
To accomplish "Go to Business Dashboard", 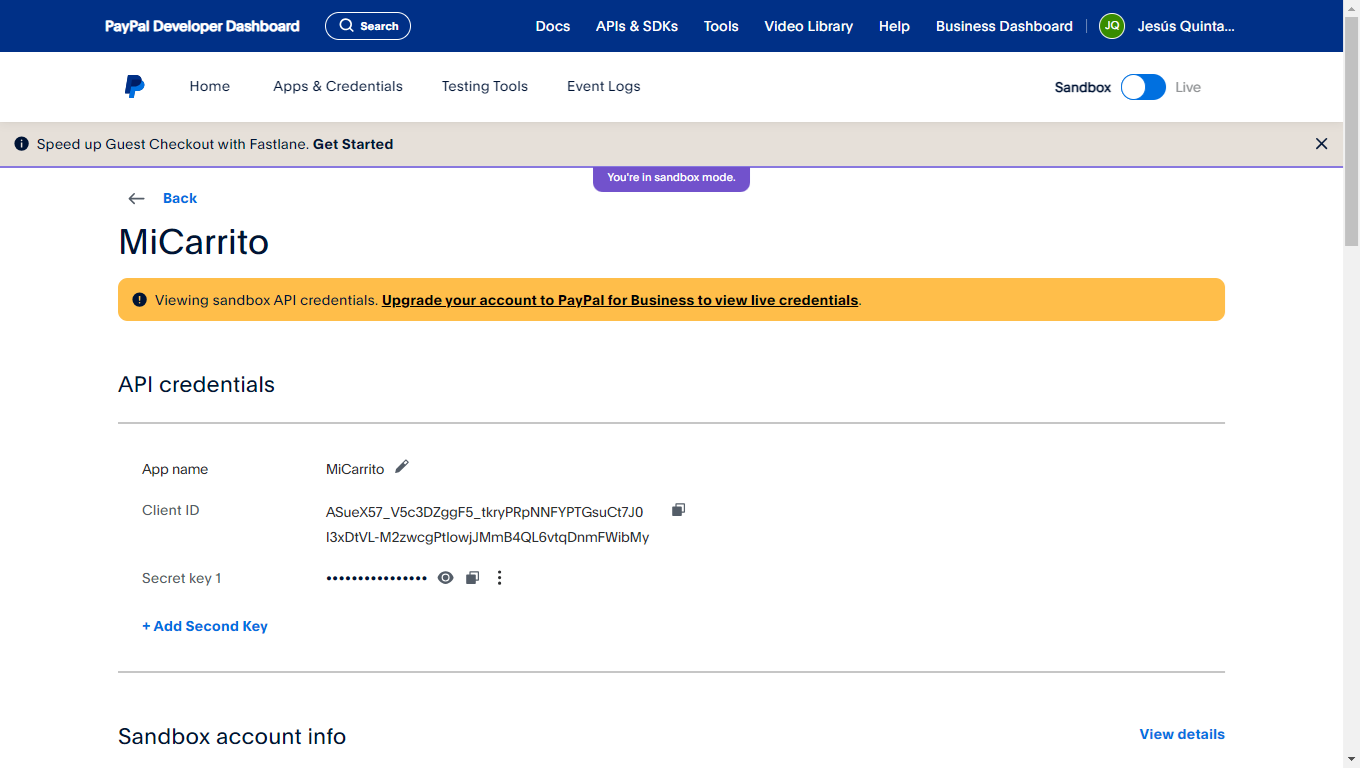I will 1004,26.
